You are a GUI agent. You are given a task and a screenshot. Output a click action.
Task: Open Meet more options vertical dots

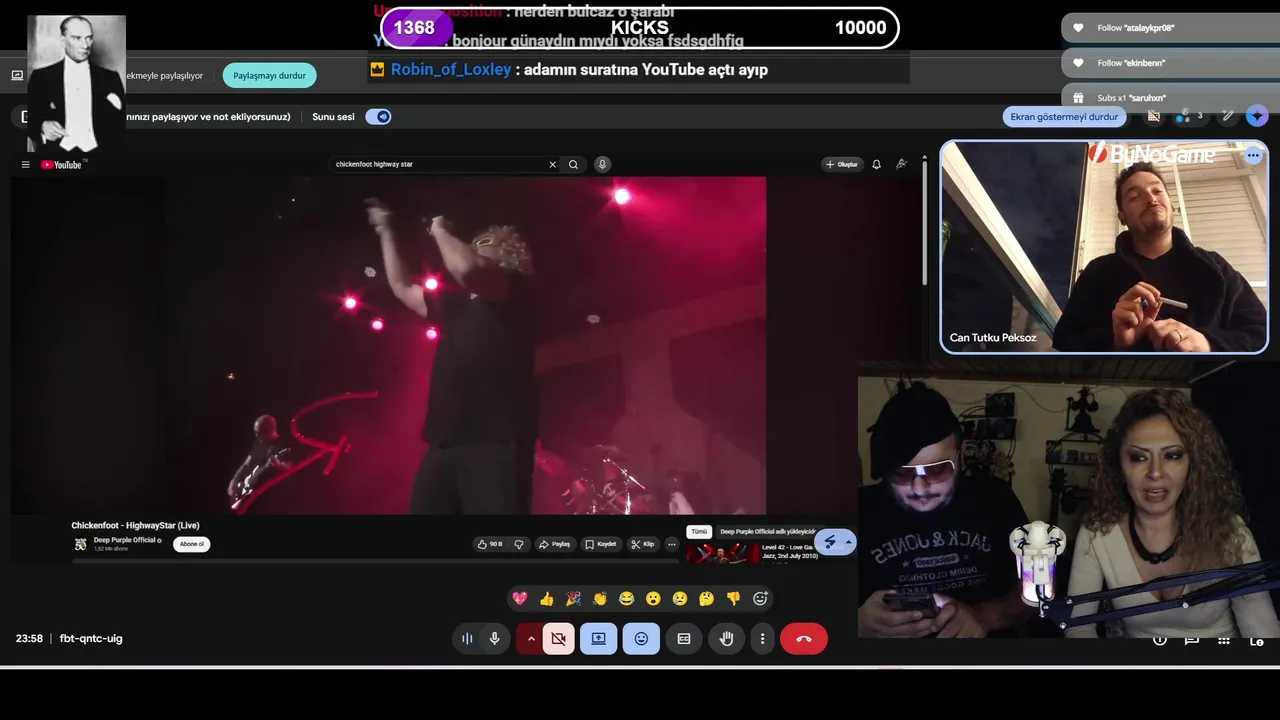coord(762,638)
